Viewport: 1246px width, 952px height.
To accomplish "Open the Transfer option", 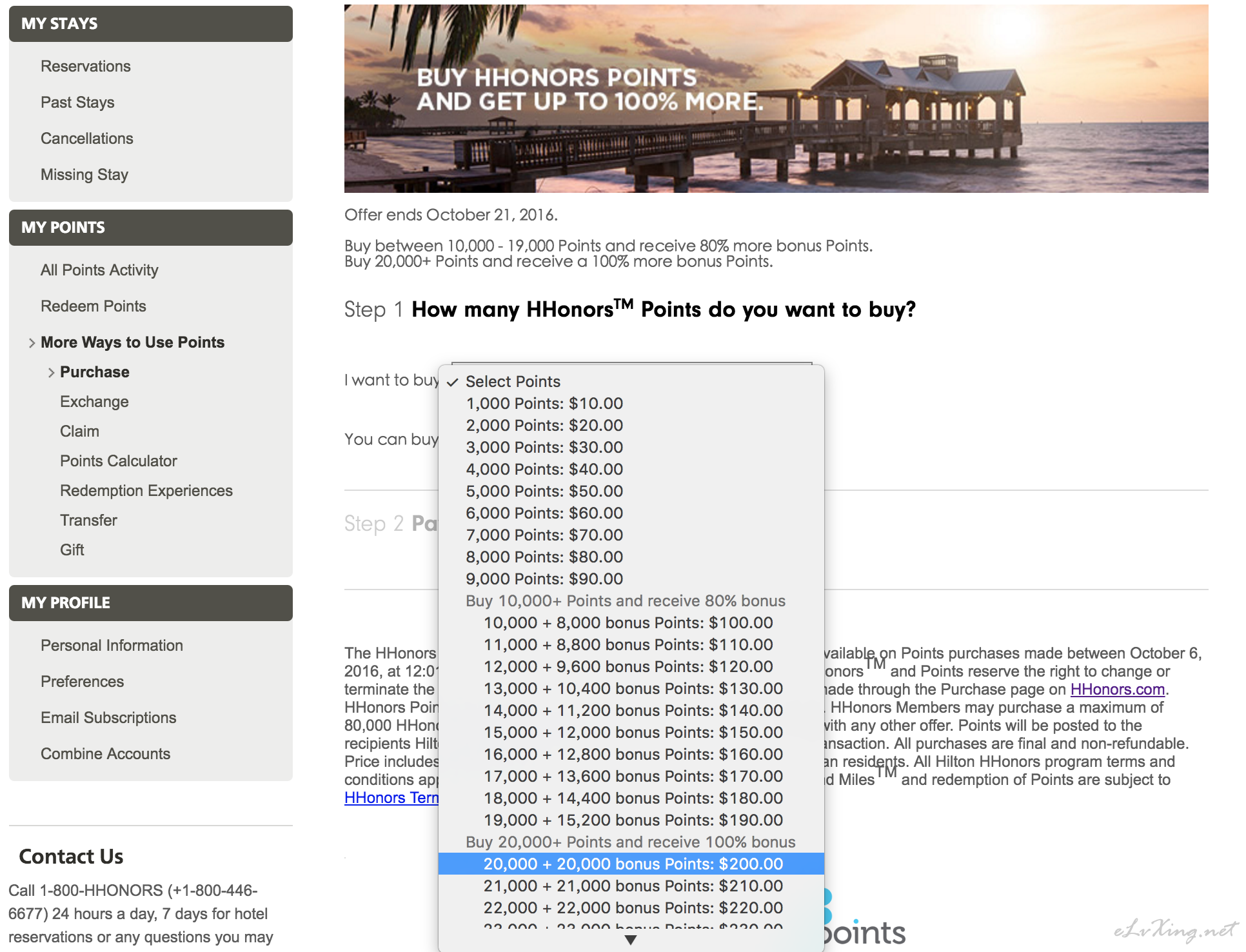I will [x=88, y=521].
